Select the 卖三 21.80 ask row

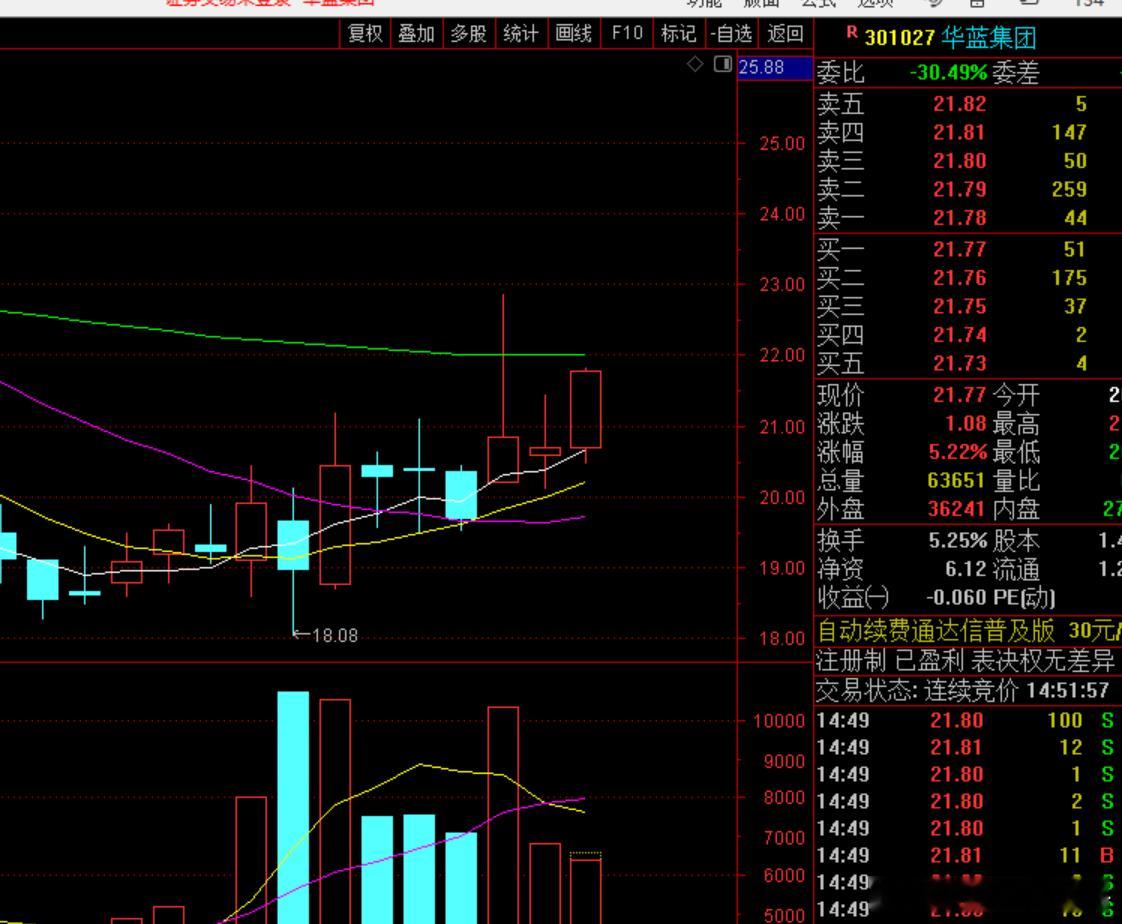(967, 161)
